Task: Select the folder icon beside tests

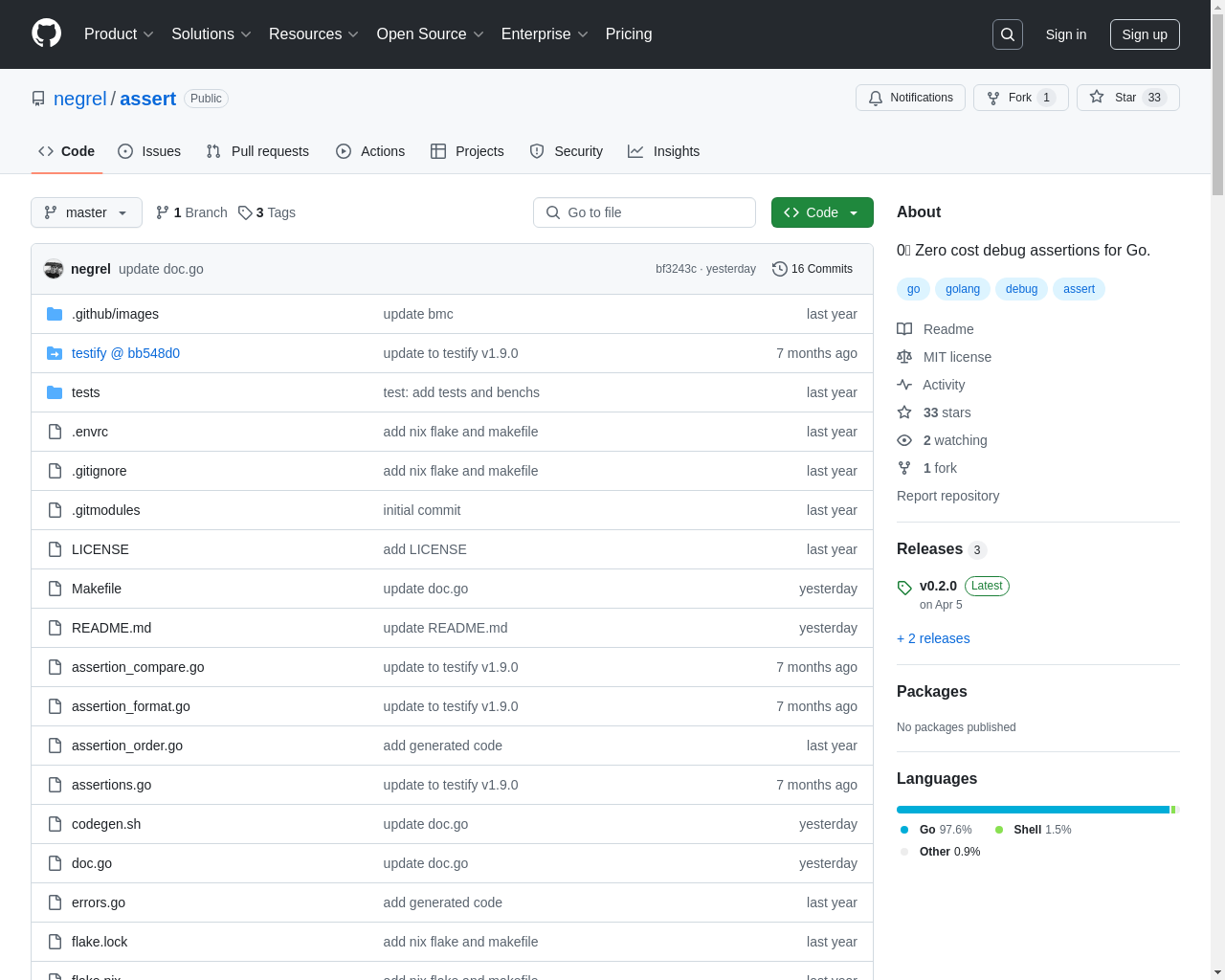Action: [x=55, y=392]
